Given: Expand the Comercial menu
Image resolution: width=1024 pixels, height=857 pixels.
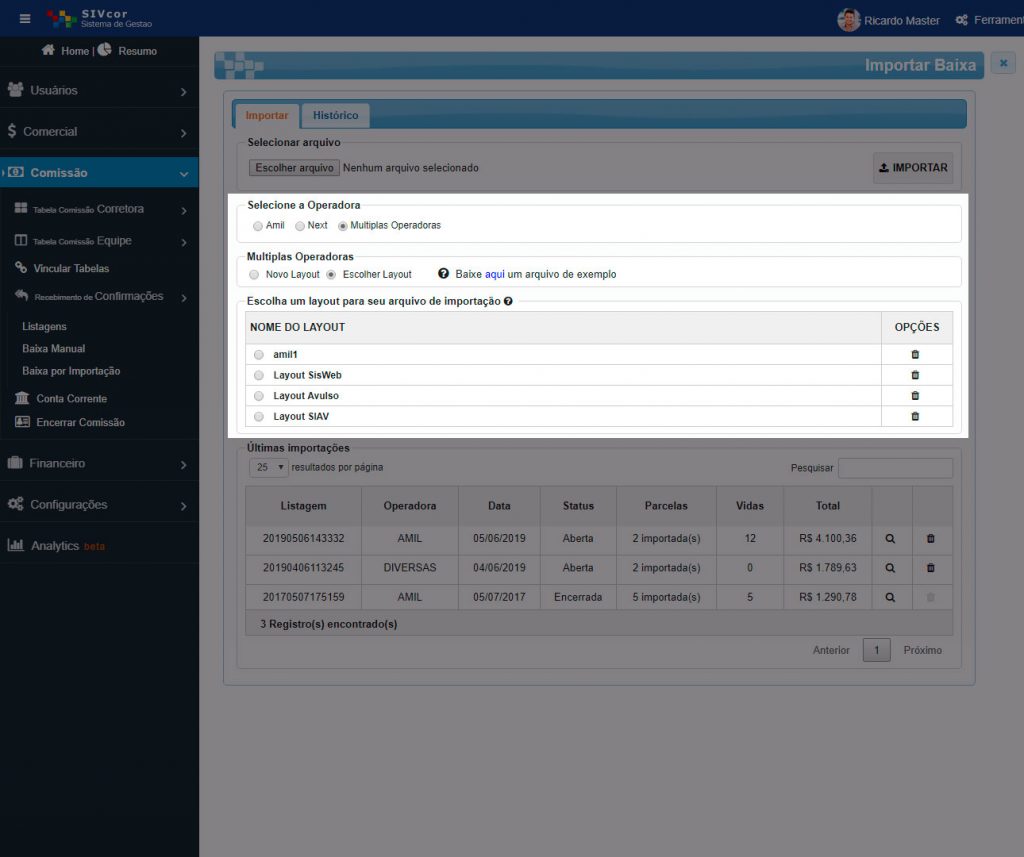Looking at the screenshot, I should [99, 132].
